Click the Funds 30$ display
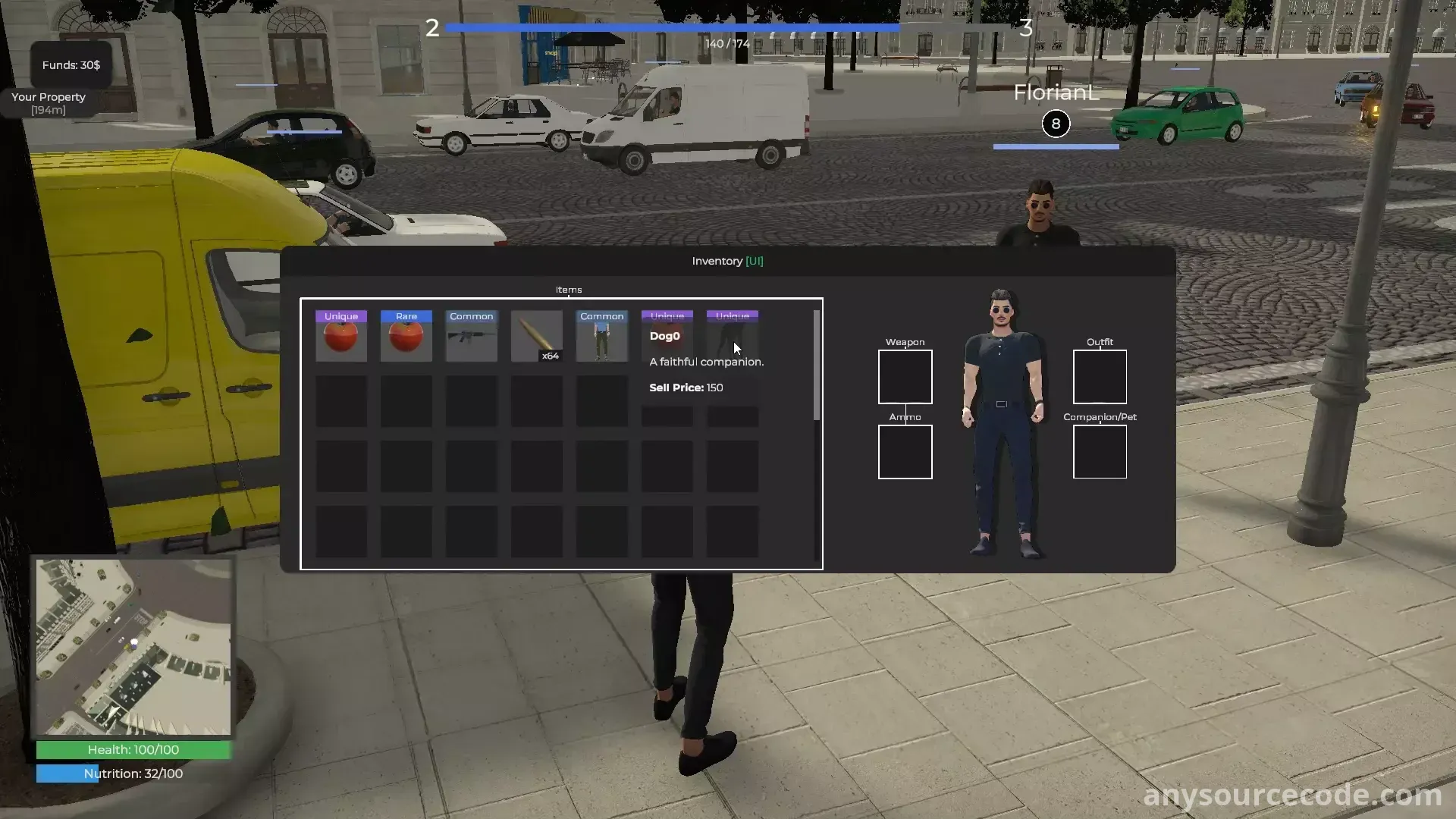 pos(71,65)
